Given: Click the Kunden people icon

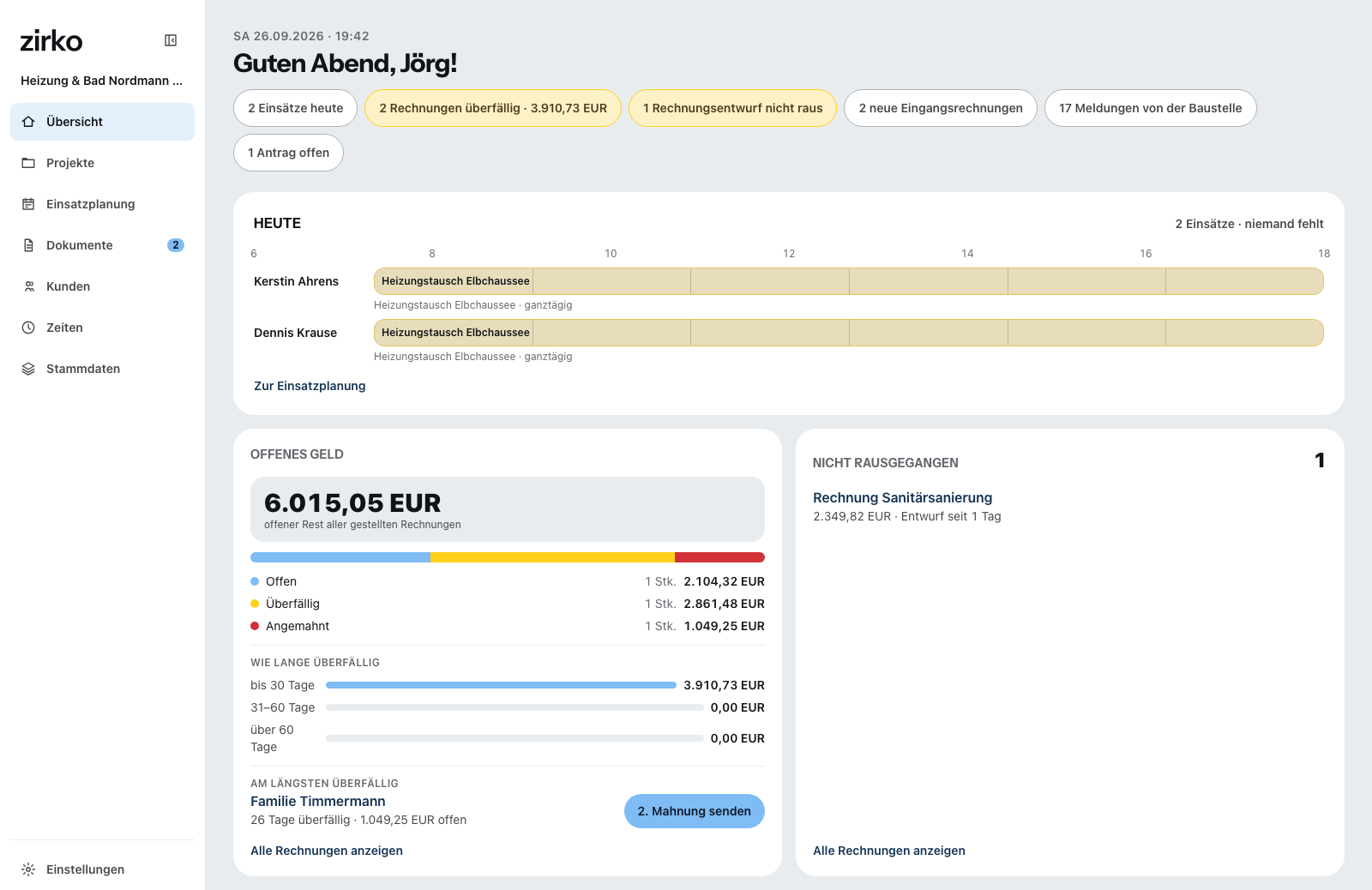Looking at the screenshot, I should point(28,286).
